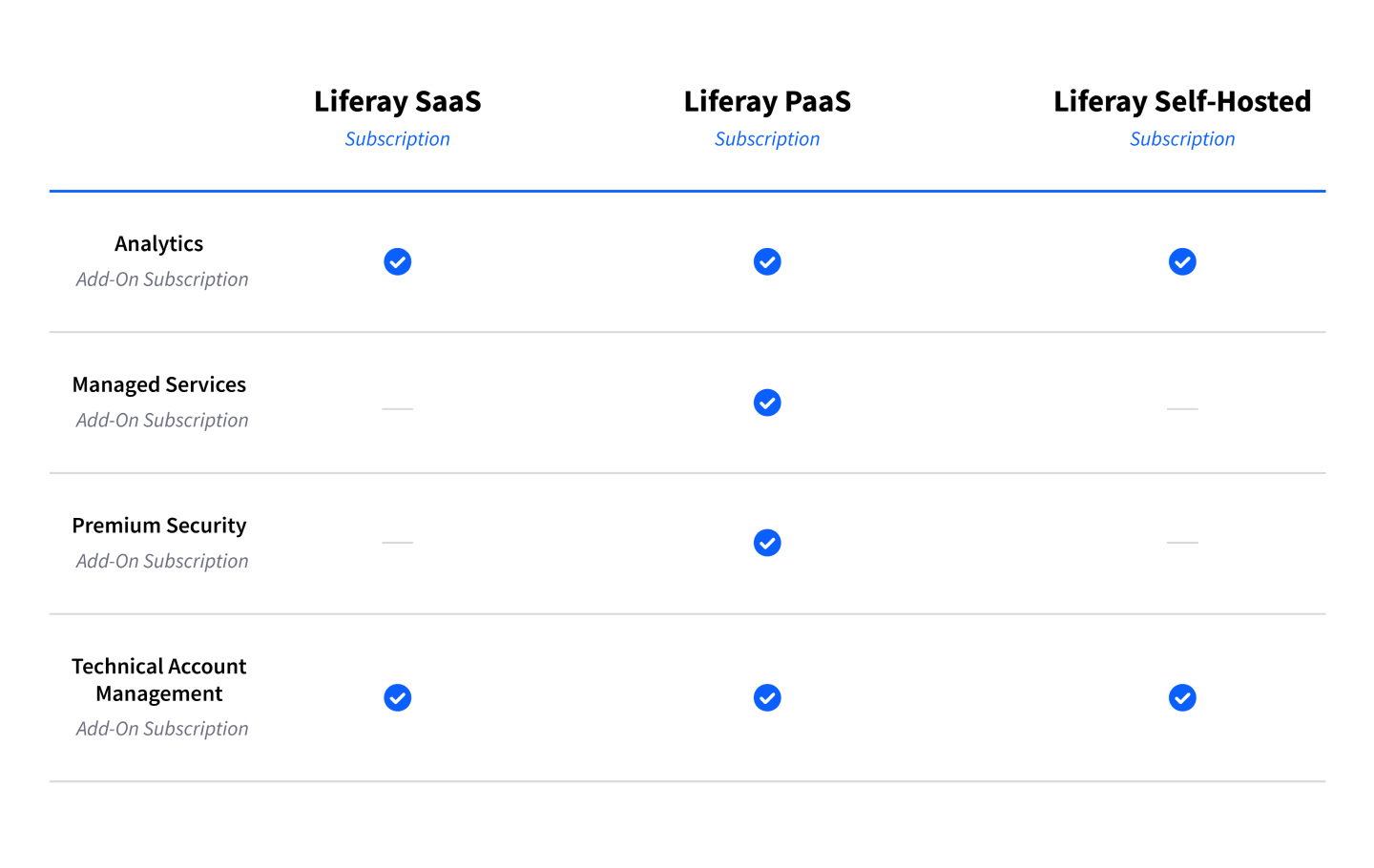Click the Managed Services row label
Viewport: 1374px width, 868px height.
pos(159,384)
